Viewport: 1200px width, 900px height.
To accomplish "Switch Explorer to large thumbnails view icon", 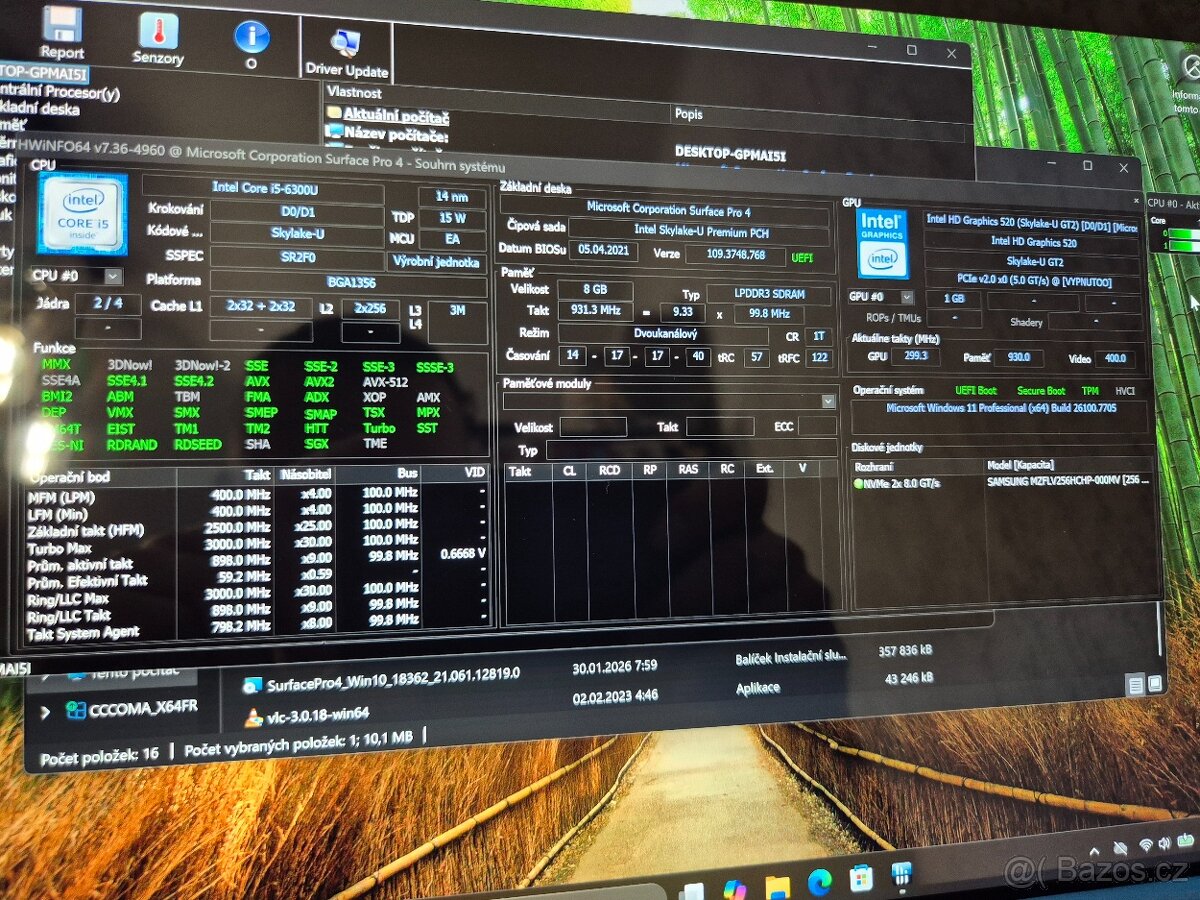I will click(1155, 684).
